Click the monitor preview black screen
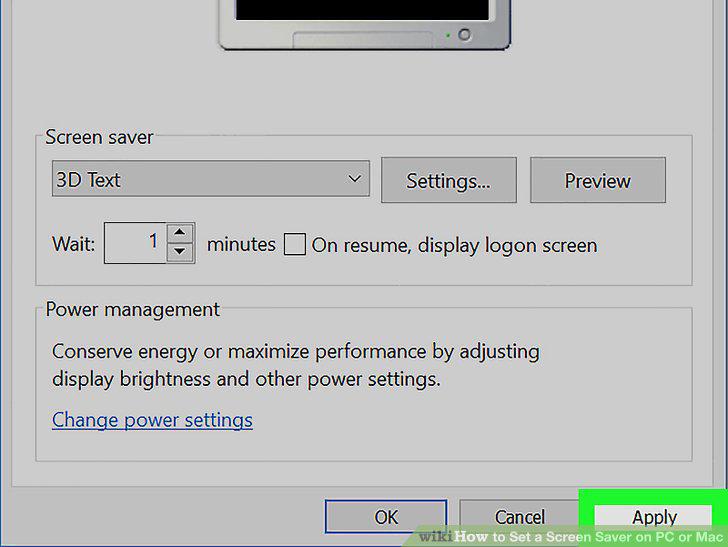Viewport: 728px width, 547px height. click(362, 9)
